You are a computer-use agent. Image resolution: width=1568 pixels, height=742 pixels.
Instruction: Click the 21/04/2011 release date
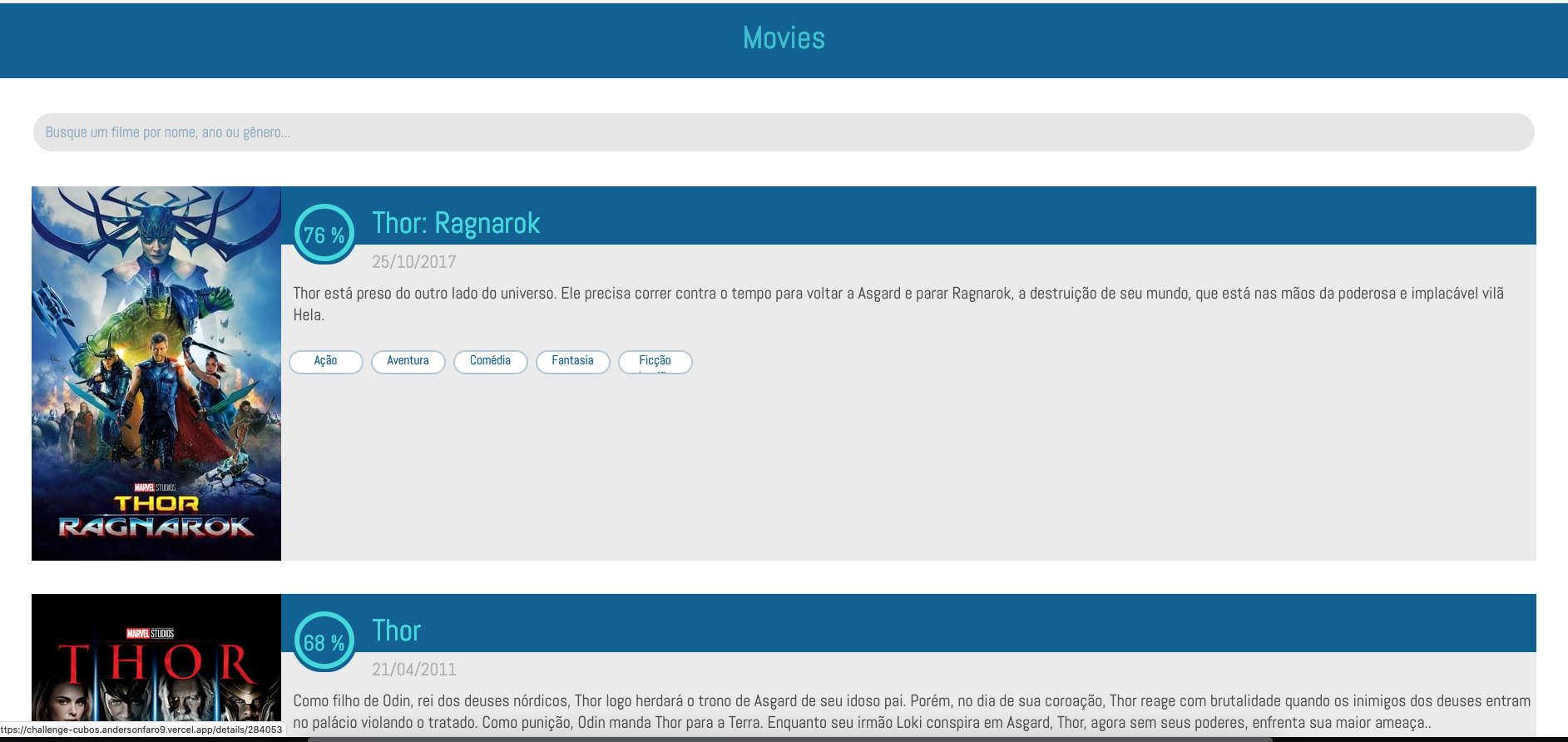coord(413,670)
